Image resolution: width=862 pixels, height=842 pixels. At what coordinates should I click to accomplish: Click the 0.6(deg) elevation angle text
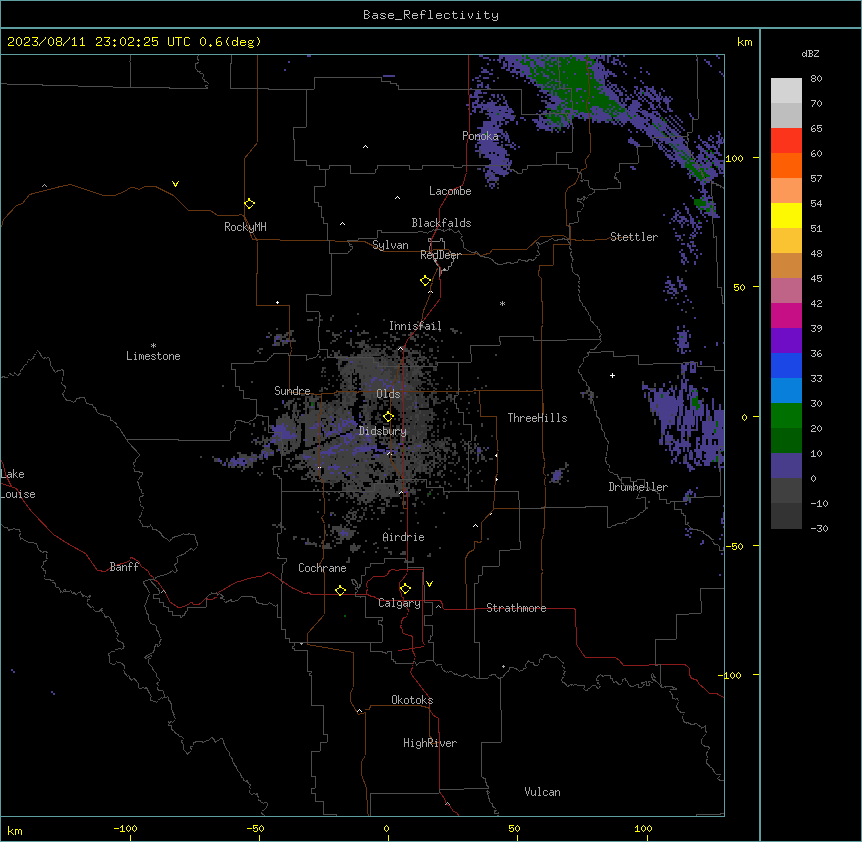(x=230, y=42)
